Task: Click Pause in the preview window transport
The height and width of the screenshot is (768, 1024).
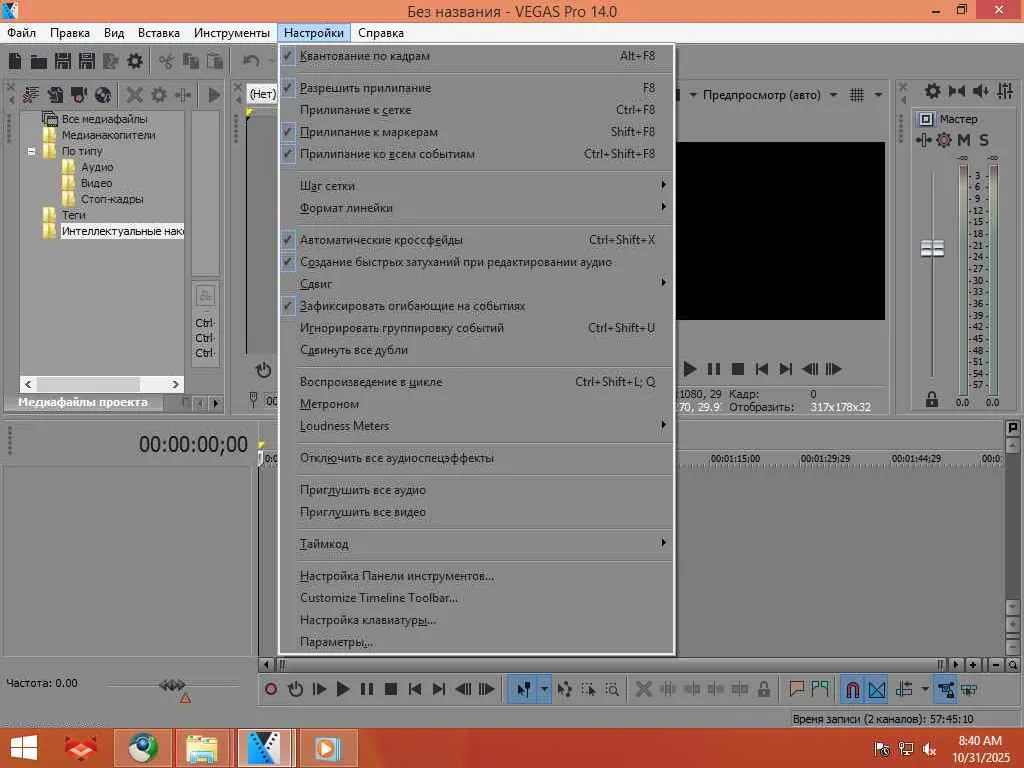Action: (x=714, y=369)
